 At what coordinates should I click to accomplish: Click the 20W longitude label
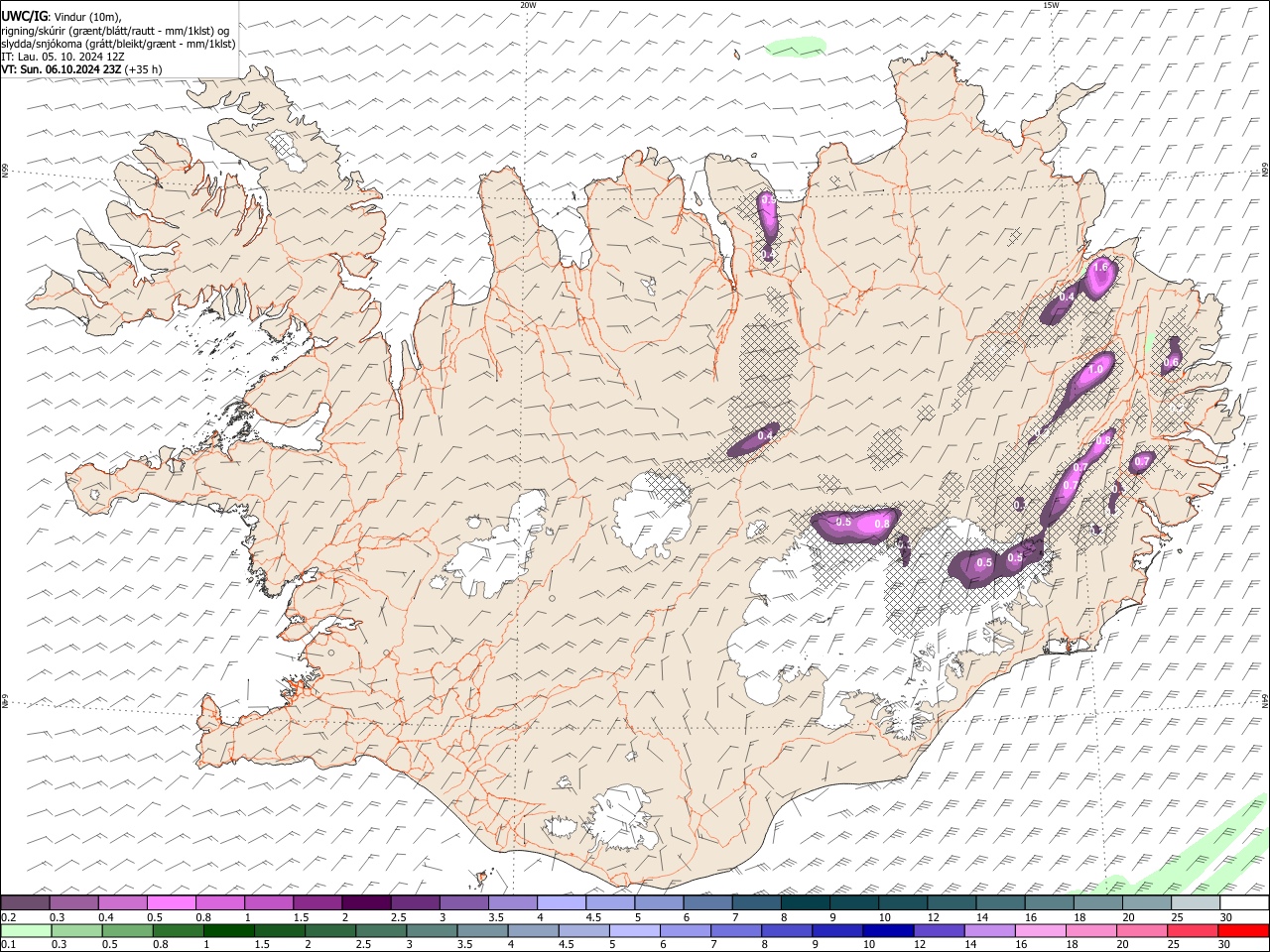tap(528, 5)
